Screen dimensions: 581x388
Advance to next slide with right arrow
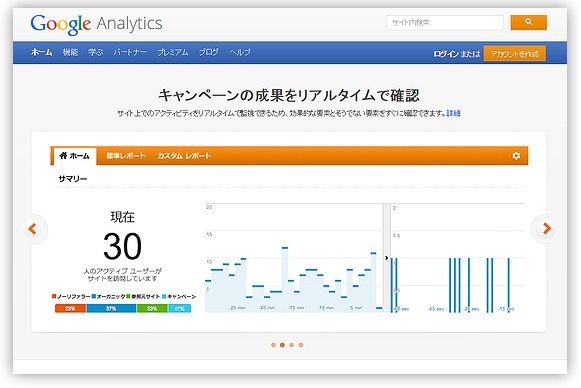click(547, 229)
